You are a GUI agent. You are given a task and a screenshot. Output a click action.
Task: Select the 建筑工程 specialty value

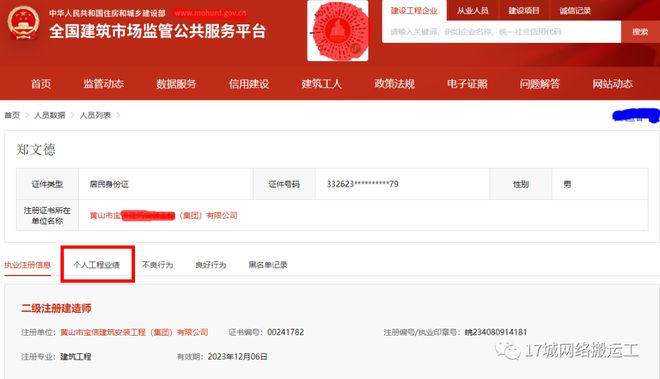click(76, 357)
